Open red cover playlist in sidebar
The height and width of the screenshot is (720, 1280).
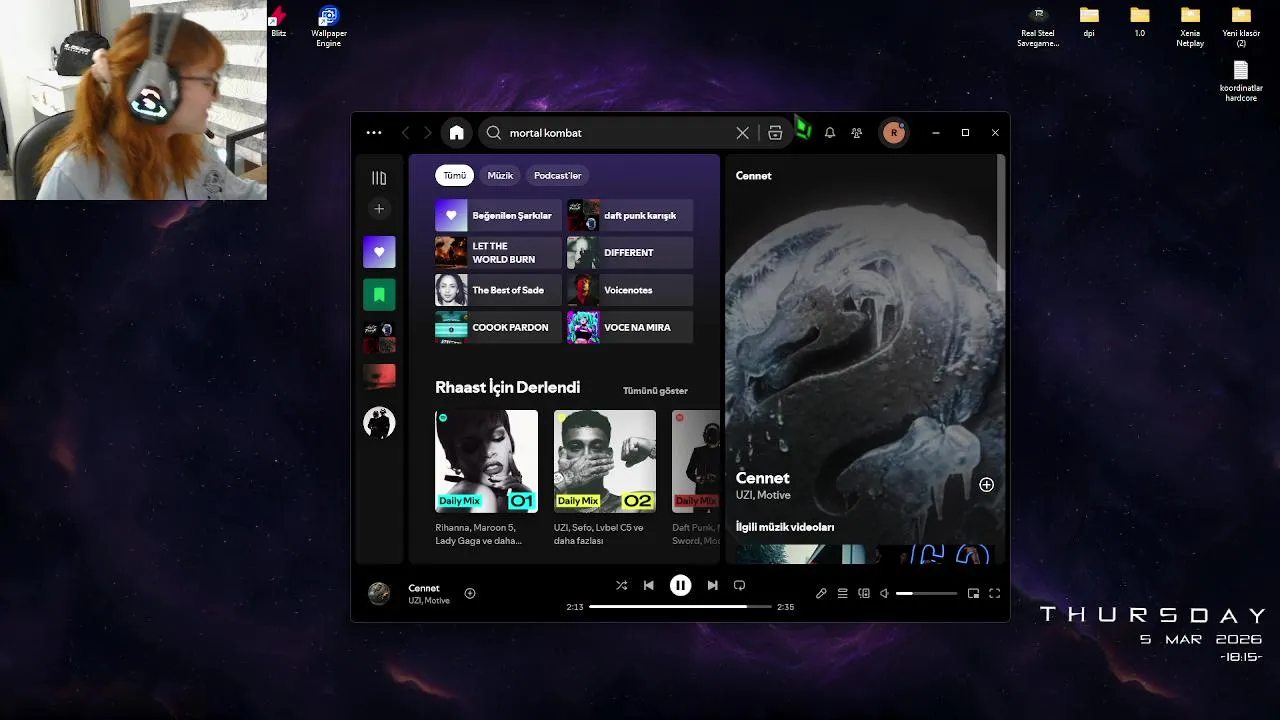pyautogui.click(x=379, y=376)
